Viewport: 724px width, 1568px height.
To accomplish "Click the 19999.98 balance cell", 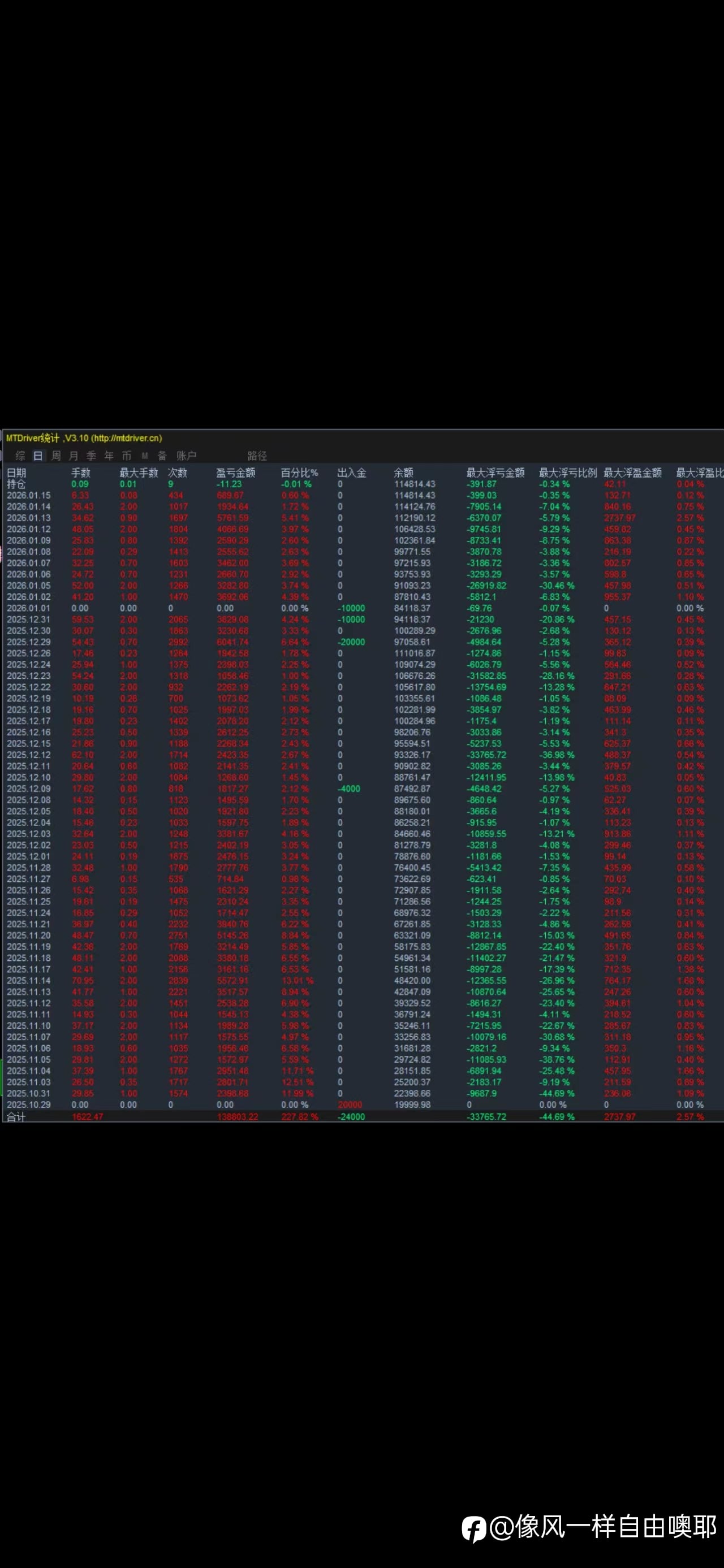I will [x=412, y=1105].
